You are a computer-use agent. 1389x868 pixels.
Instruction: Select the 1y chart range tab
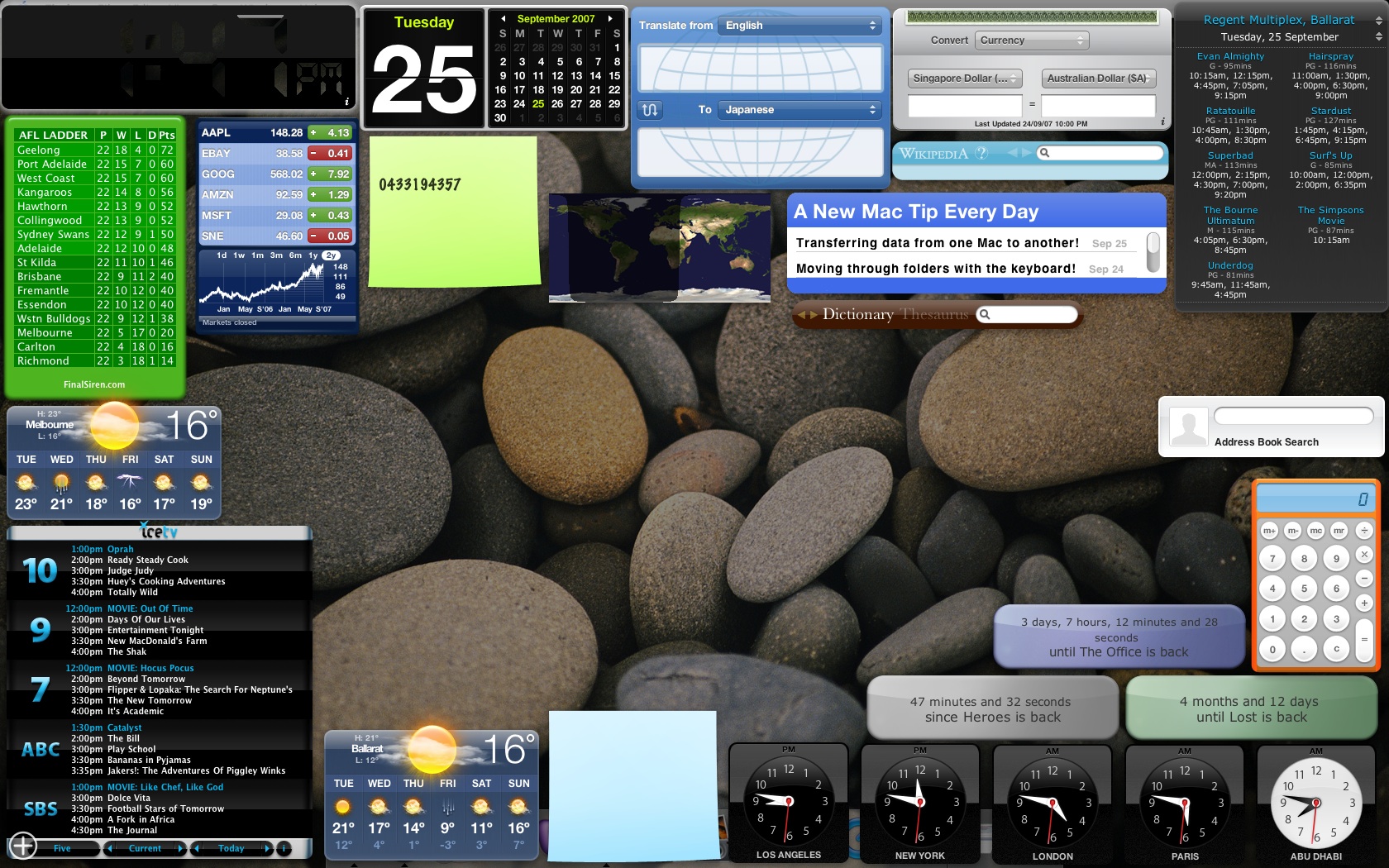(313, 255)
